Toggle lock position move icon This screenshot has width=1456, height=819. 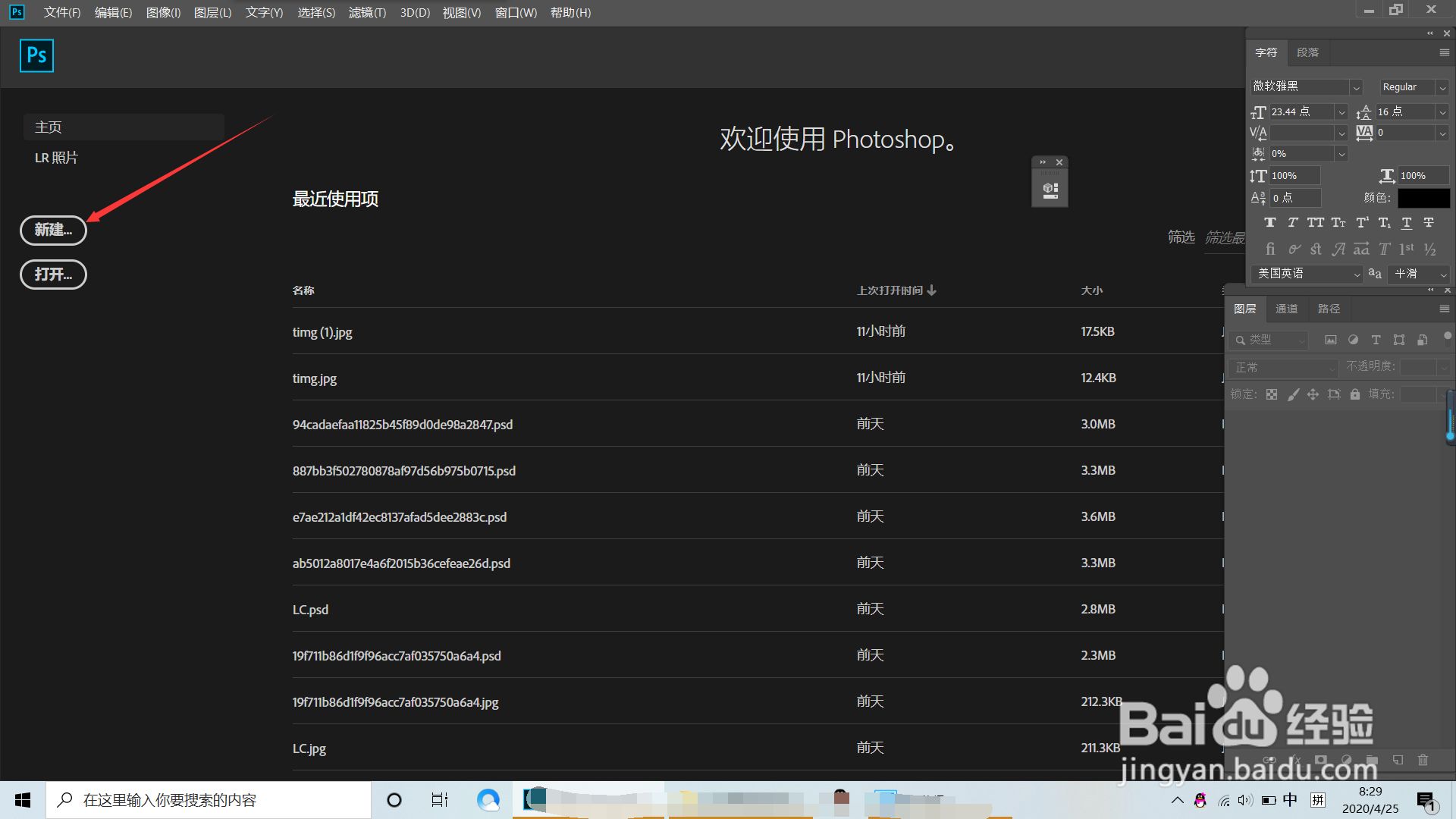pos(1313,394)
